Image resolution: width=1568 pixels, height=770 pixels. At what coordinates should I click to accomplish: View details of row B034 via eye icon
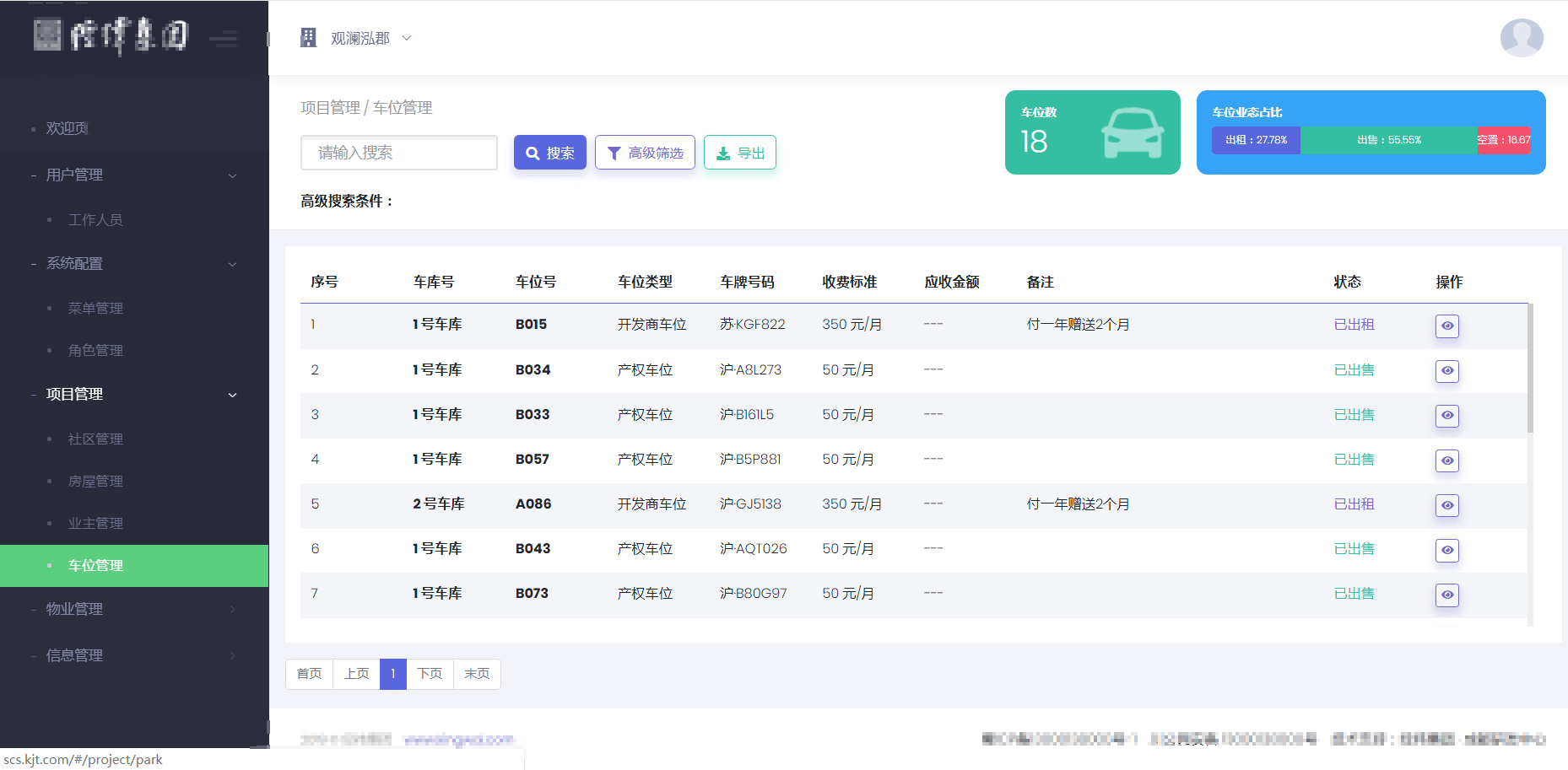[x=1447, y=371]
